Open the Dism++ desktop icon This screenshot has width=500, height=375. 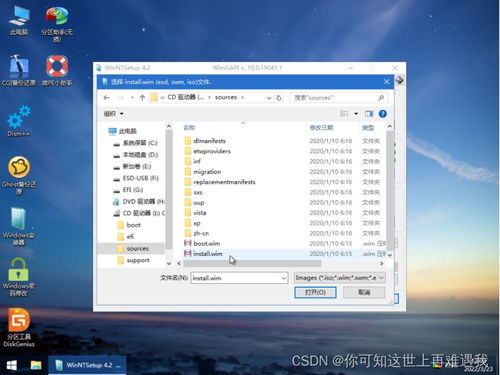tap(19, 121)
